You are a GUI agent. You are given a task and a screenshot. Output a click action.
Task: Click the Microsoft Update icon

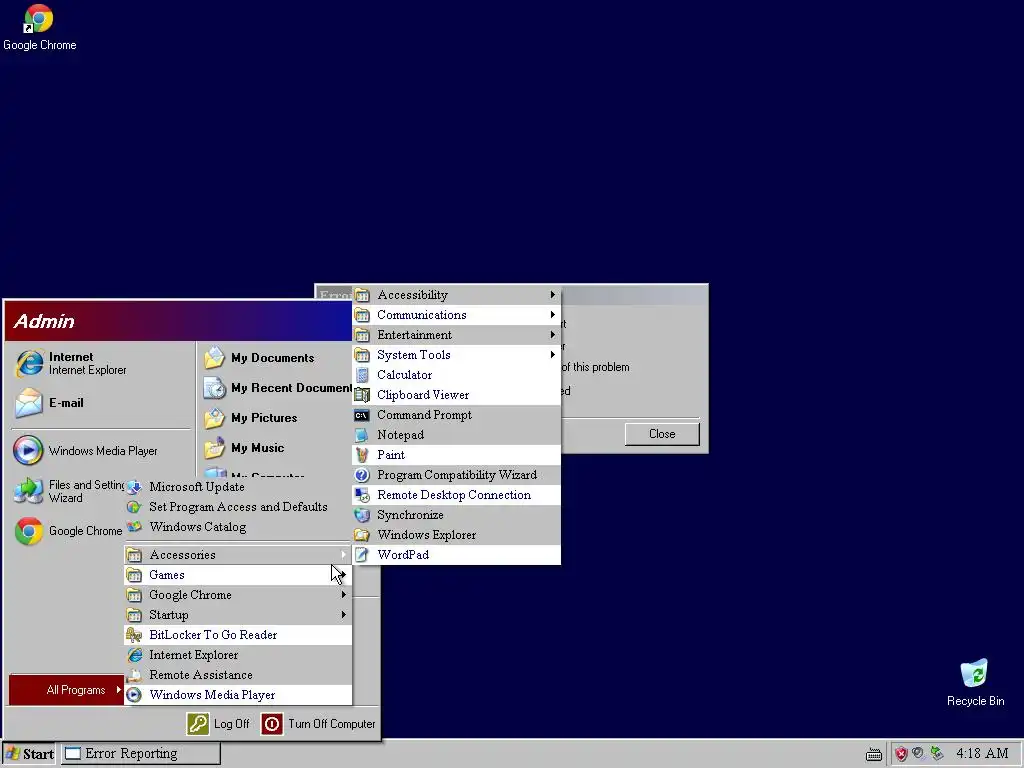coord(134,487)
